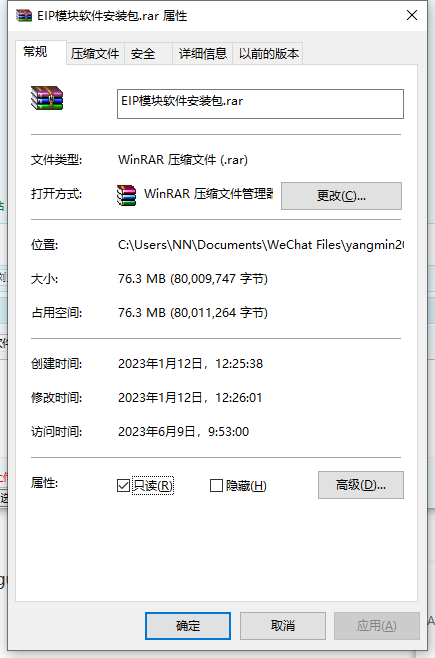Image resolution: width=435 pixels, height=658 pixels.
Task: Open the 压缩文件 tab
Action: (95, 54)
